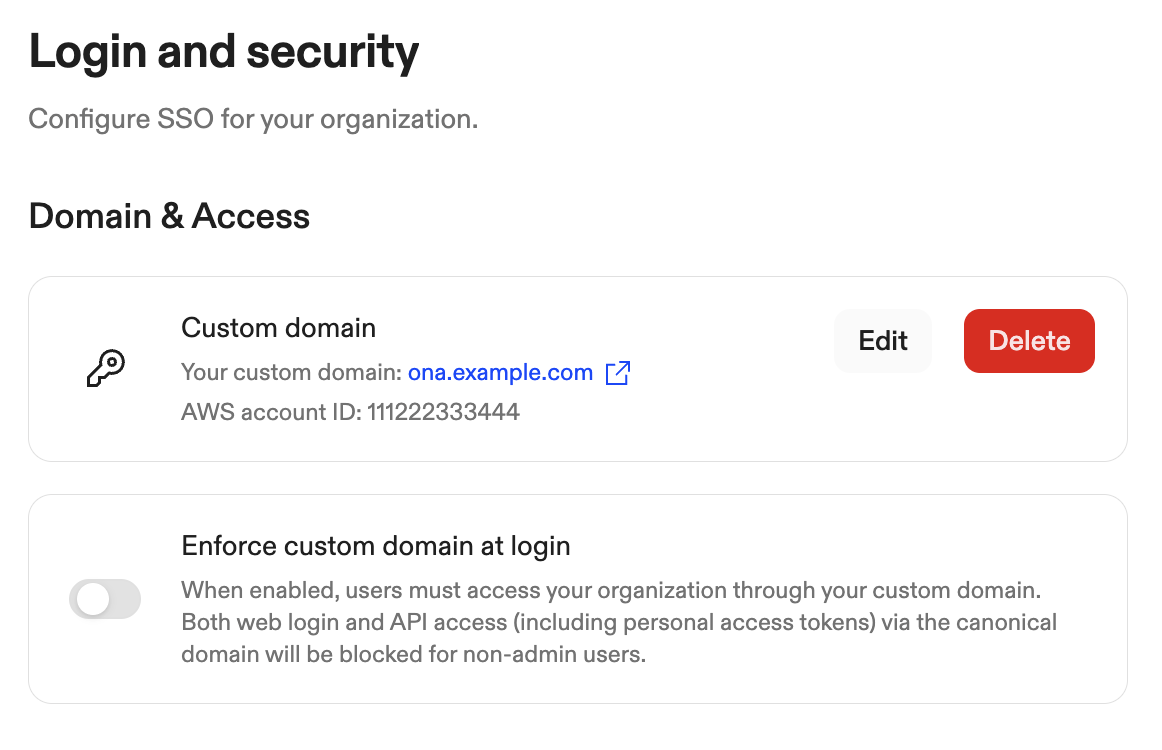Image resolution: width=1162 pixels, height=750 pixels.
Task: Turn on the custom domain enforcement switch
Action: [104, 598]
